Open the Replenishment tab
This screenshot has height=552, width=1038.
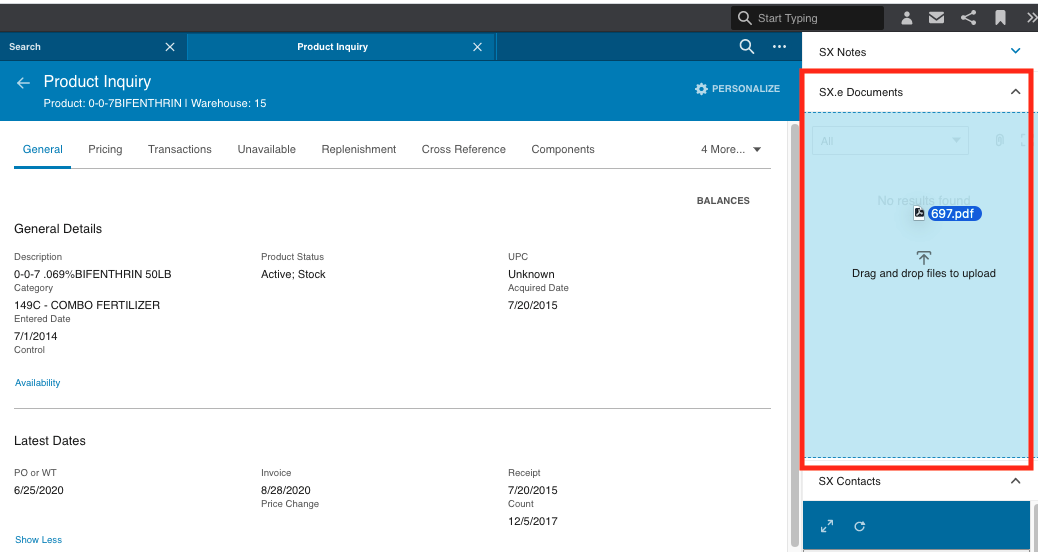pos(359,150)
